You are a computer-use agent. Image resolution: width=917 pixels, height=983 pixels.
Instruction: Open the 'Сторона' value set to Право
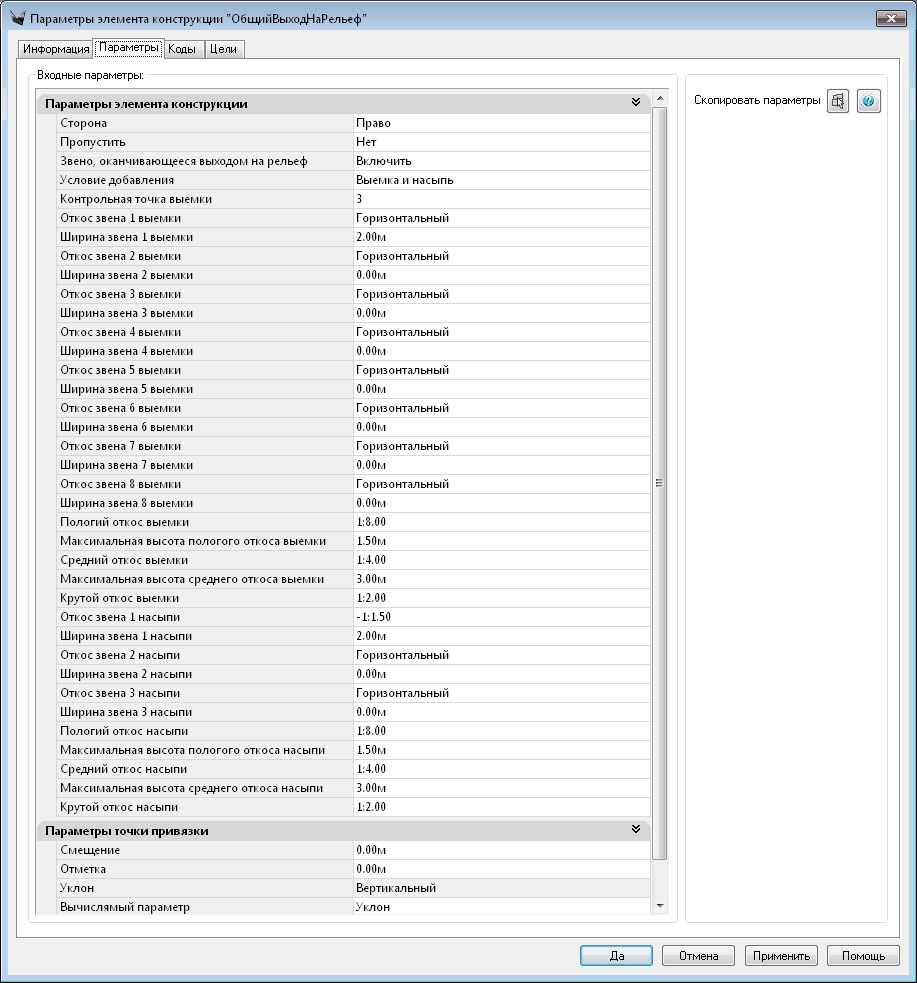[500, 123]
